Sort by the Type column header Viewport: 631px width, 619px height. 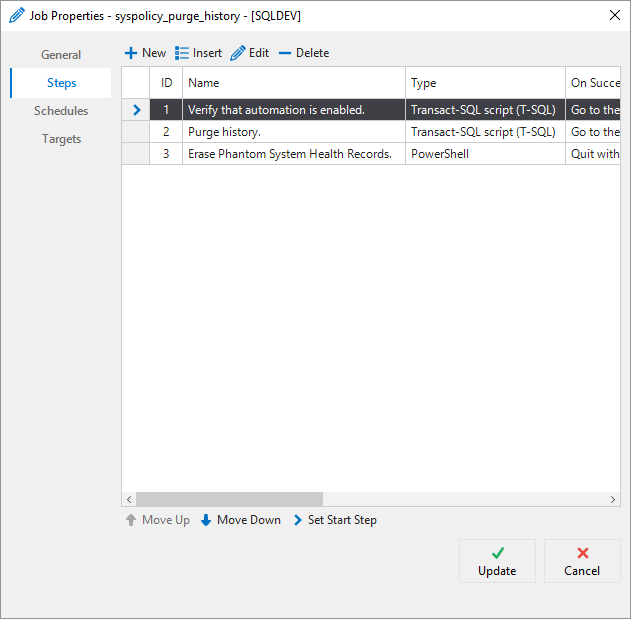(485, 83)
